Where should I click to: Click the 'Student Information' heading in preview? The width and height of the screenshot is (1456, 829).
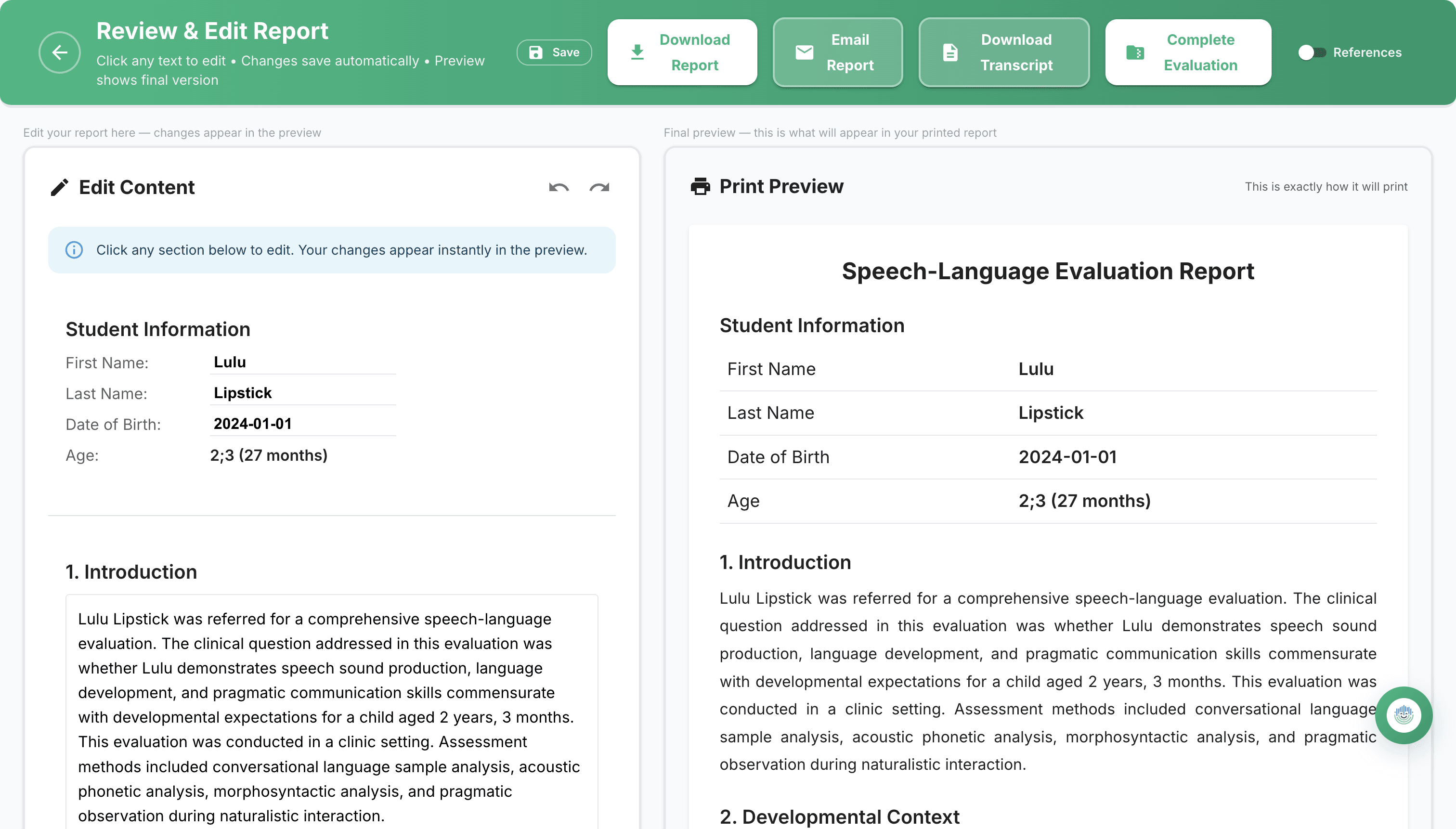pos(811,325)
